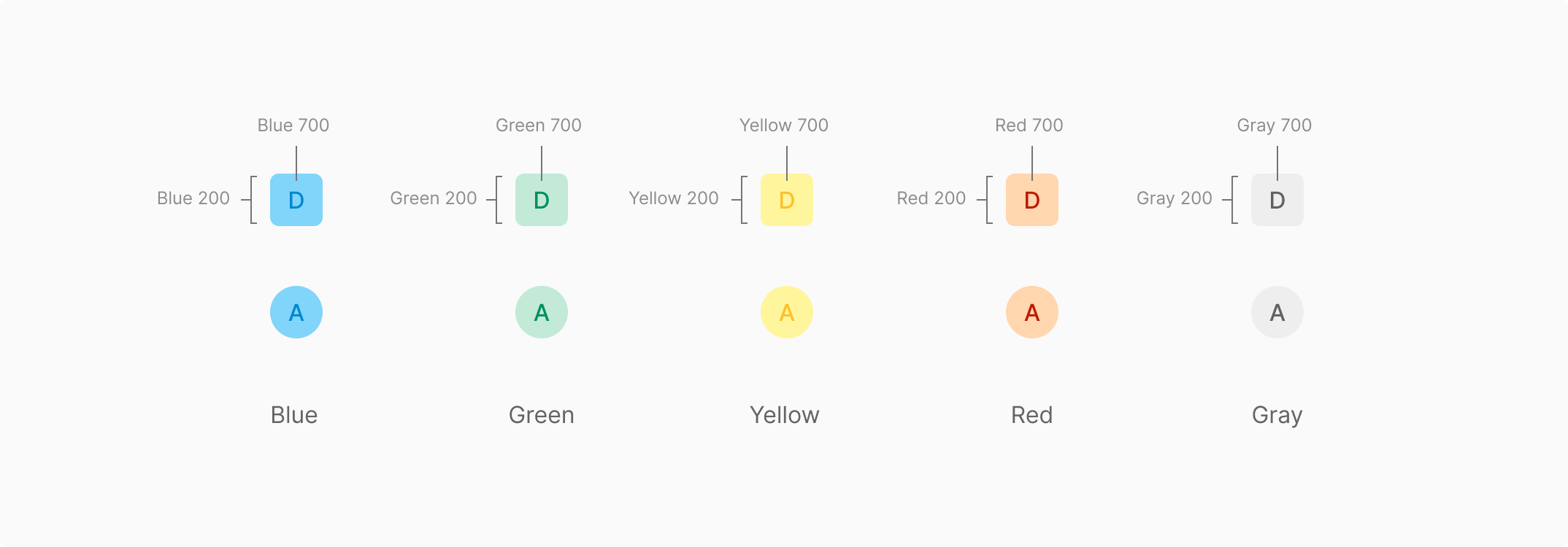The height and width of the screenshot is (547, 1568).
Task: Click the Blue column caption
Action: tap(294, 415)
